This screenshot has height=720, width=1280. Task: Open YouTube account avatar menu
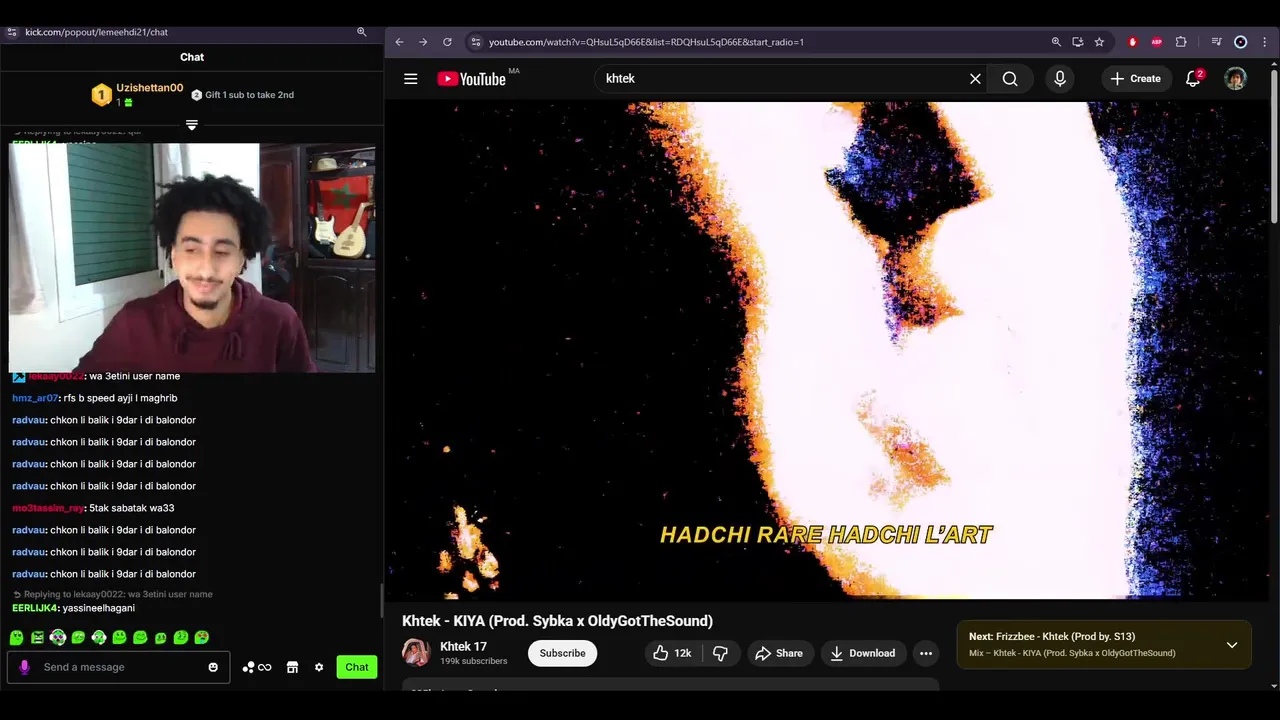pyautogui.click(x=1235, y=79)
